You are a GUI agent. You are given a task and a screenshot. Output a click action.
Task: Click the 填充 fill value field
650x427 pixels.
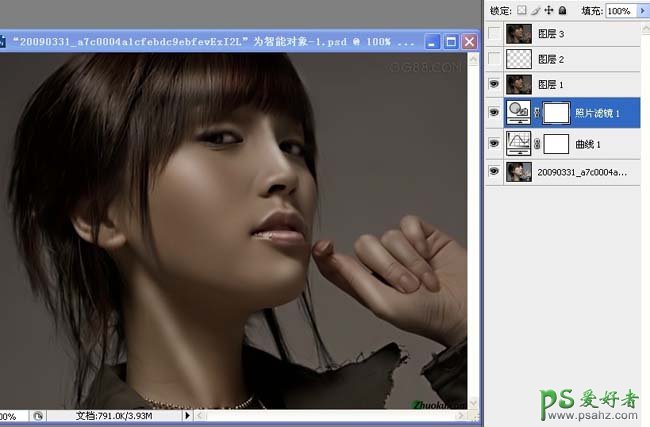619,9
